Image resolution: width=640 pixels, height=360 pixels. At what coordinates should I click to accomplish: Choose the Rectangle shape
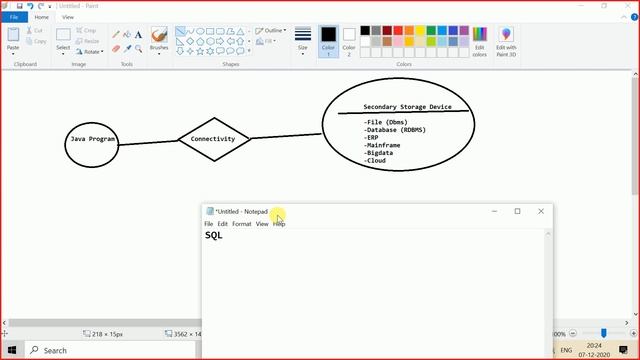210,31
